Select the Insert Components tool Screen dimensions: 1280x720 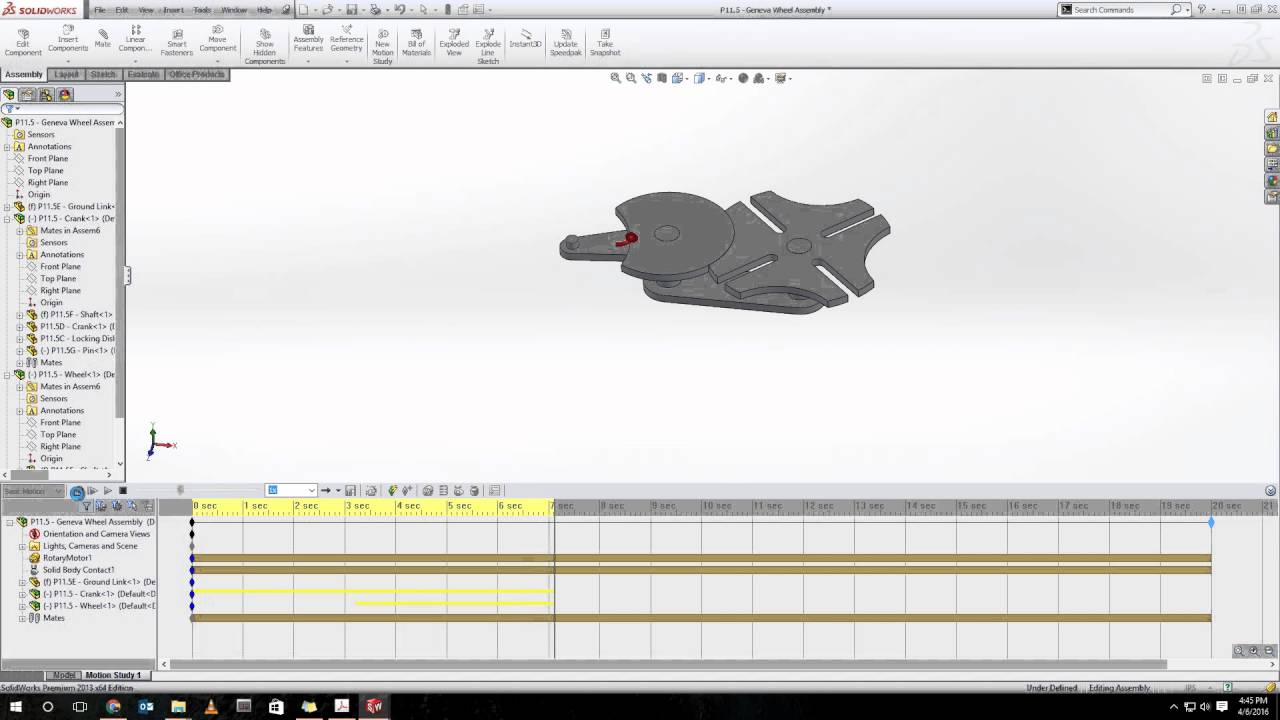68,38
